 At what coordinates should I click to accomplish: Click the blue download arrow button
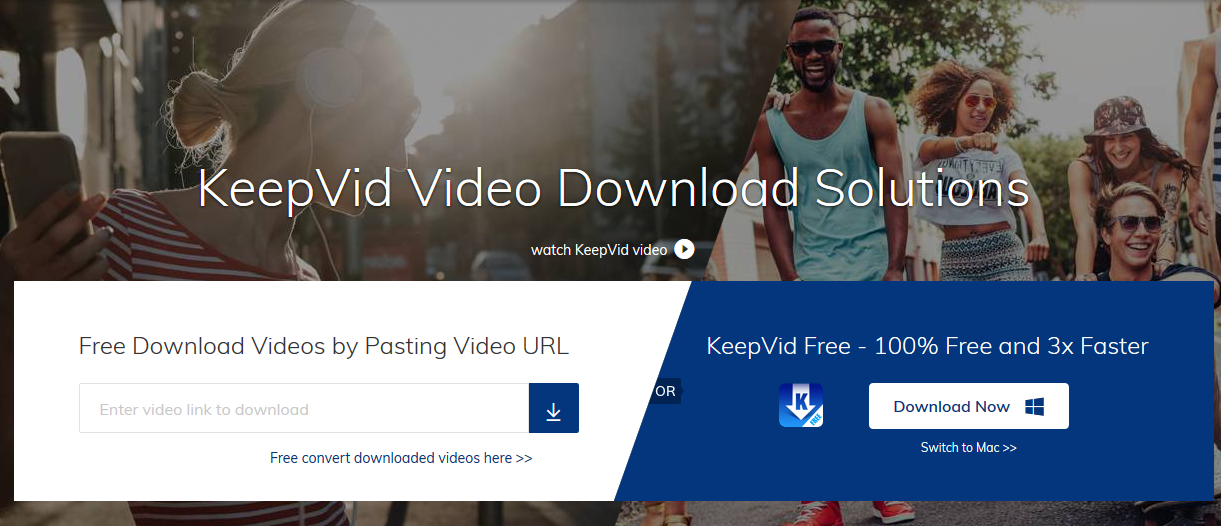point(554,408)
